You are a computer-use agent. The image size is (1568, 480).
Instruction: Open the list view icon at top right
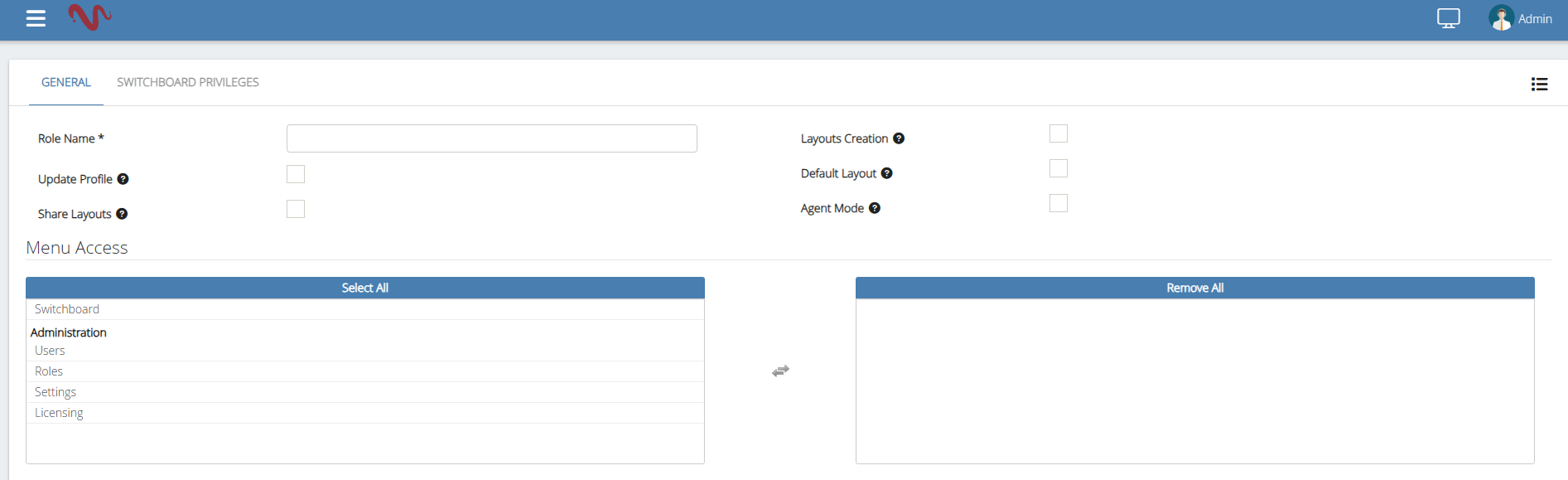click(x=1539, y=84)
